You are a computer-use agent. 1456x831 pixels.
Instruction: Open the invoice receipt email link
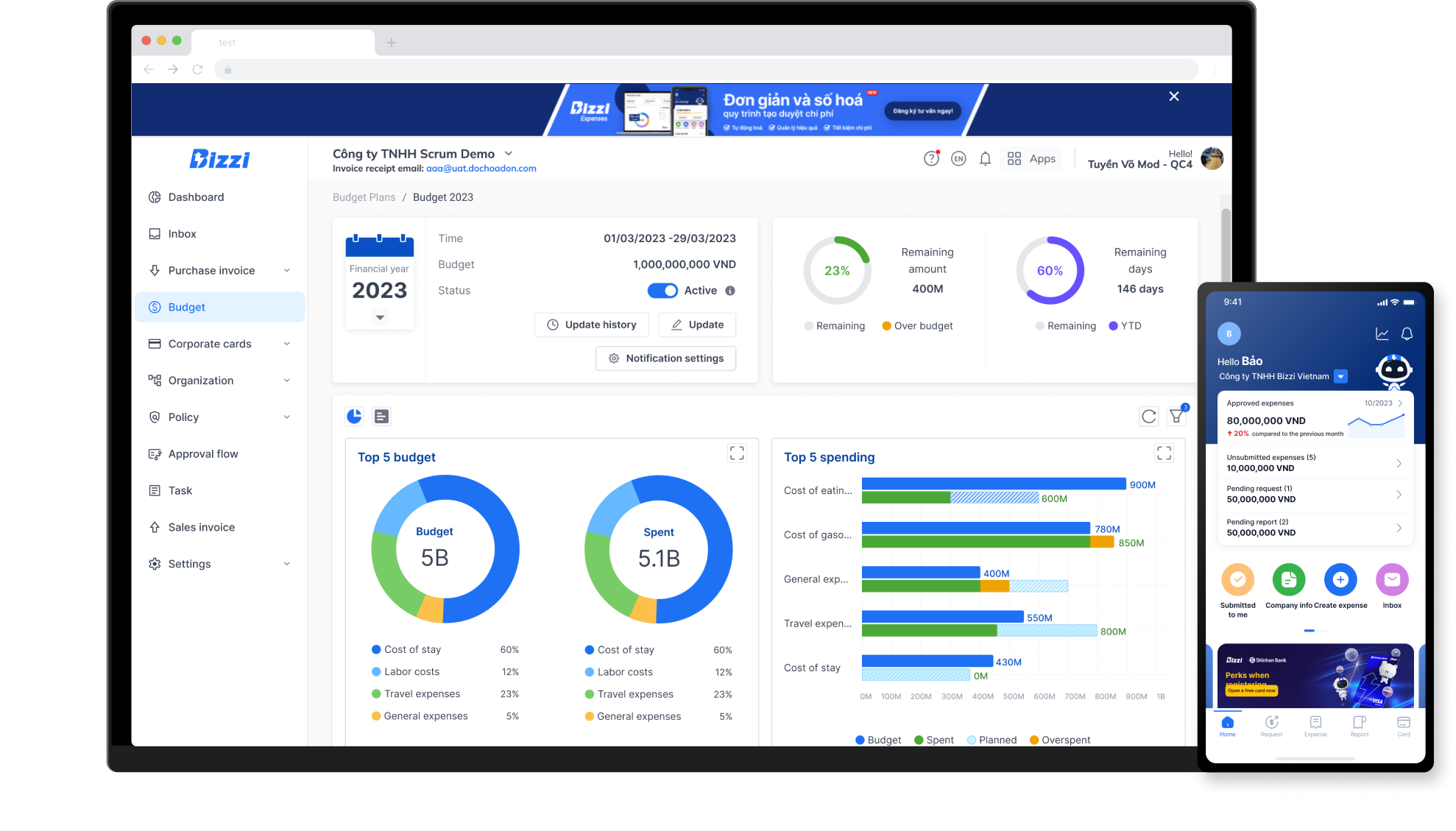482,169
